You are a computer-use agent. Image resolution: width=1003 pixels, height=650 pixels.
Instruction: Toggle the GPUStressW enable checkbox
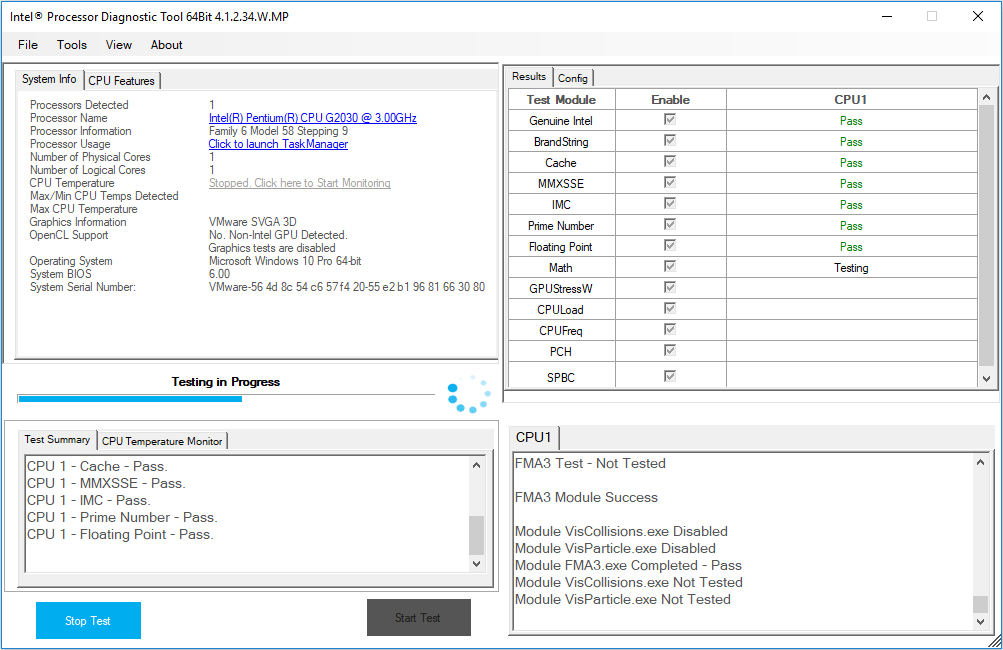click(x=670, y=288)
